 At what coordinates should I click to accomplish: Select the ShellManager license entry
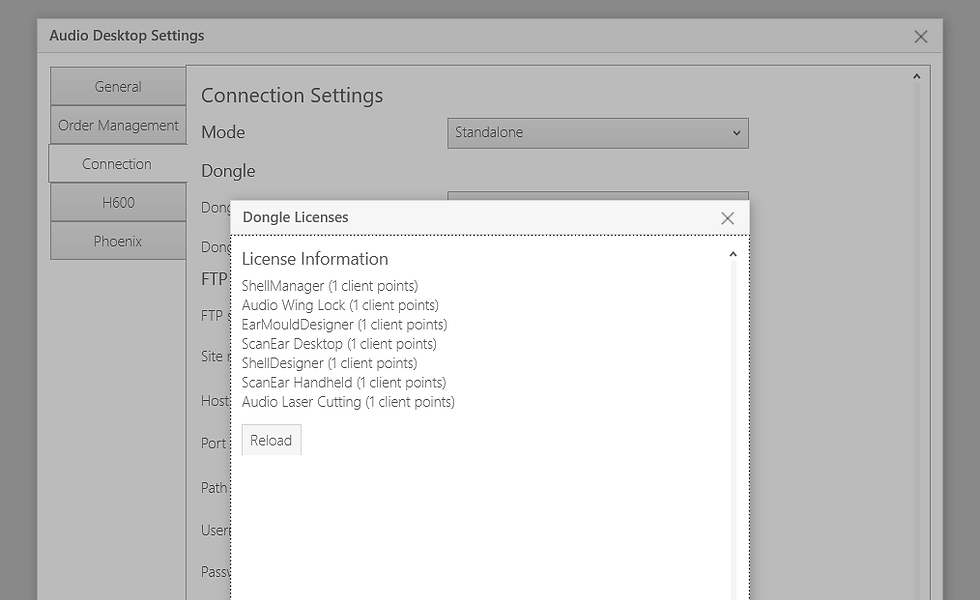click(329, 286)
